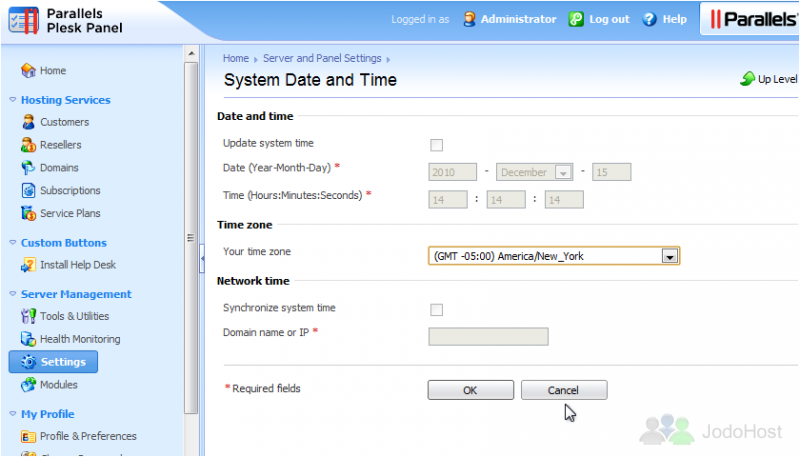Open Resellers in the sidebar
The width and height of the screenshot is (800, 457).
click(61, 145)
